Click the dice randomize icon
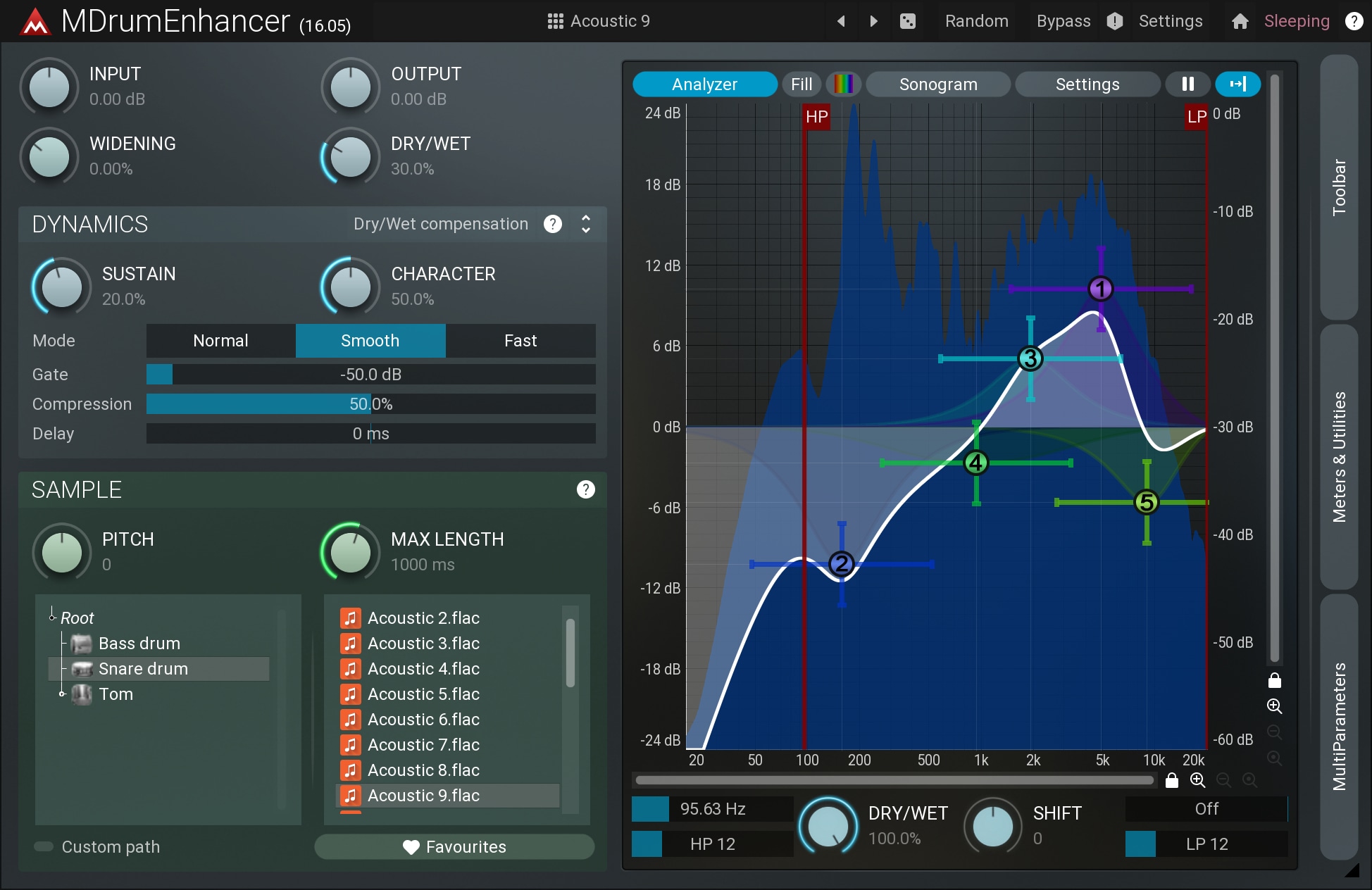The width and height of the screenshot is (1372, 890). pyautogui.click(x=908, y=21)
